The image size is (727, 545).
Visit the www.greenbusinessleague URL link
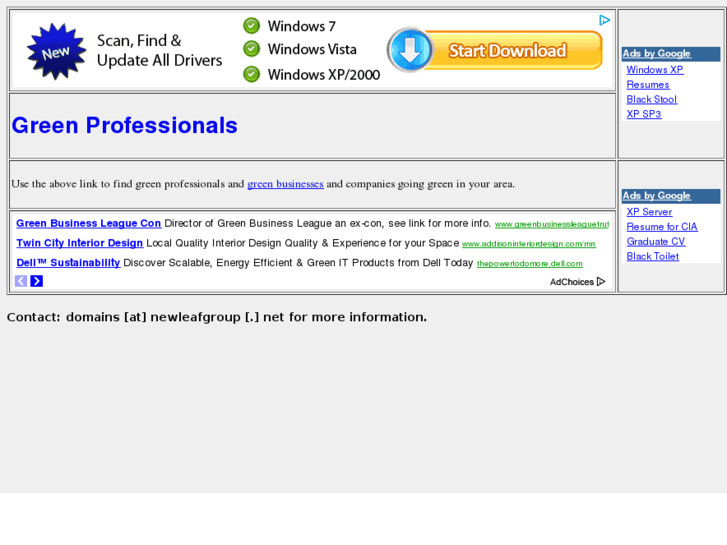[552, 224]
